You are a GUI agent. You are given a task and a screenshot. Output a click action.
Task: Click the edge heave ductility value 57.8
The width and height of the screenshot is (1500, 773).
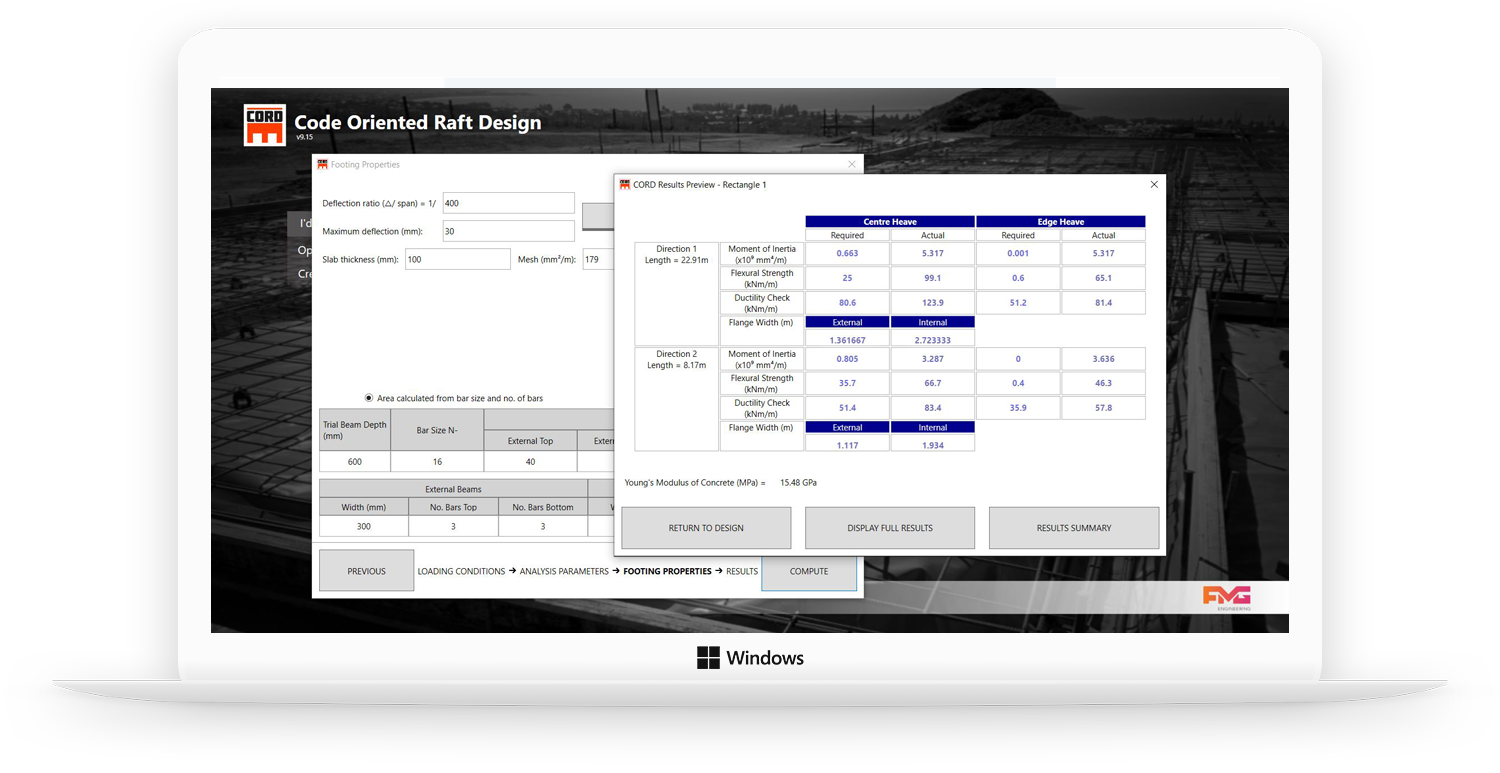(1103, 408)
